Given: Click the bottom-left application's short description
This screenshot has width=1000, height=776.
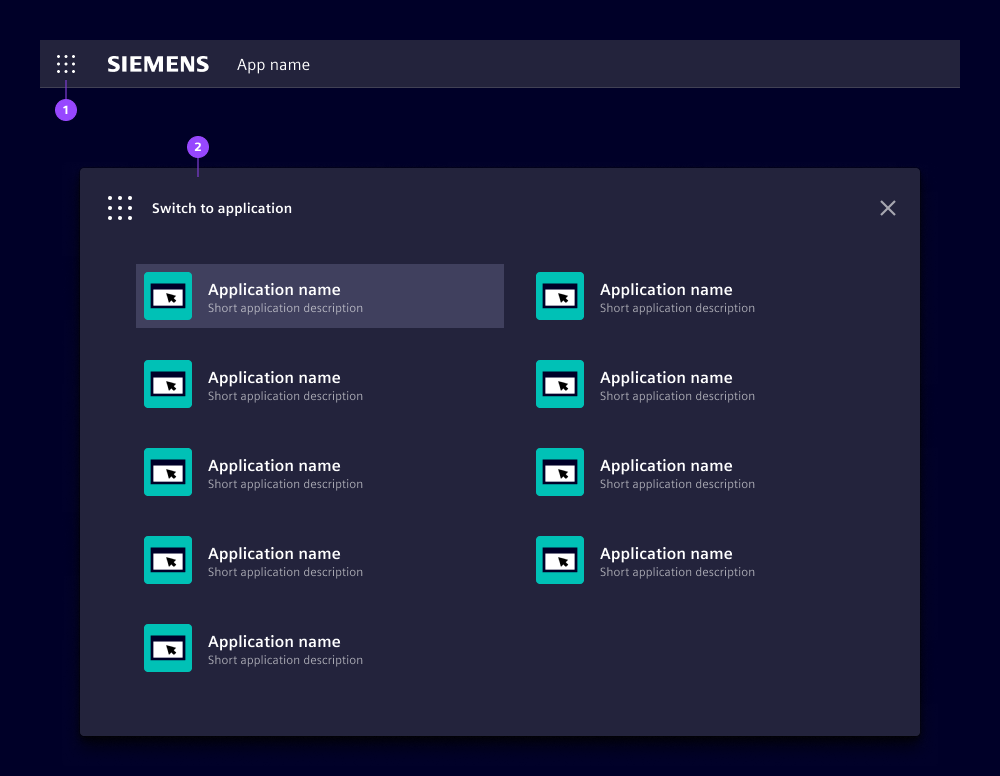Looking at the screenshot, I should [x=285, y=660].
